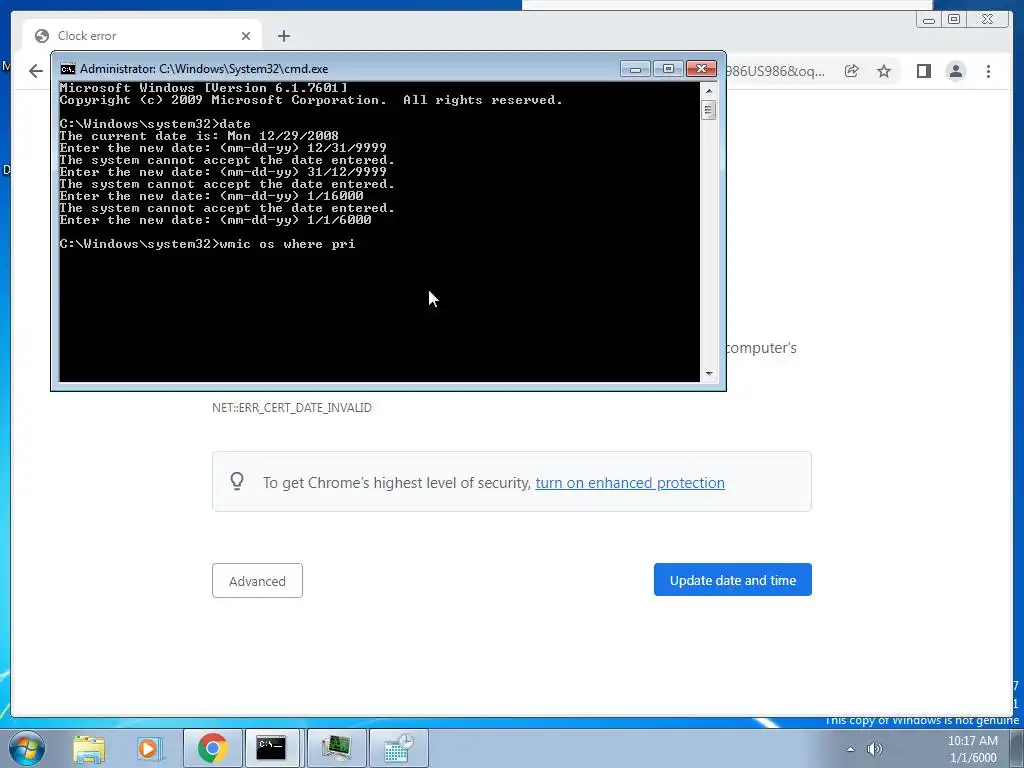This screenshot has height=768, width=1024.
Task: Open Windows Explorer from taskbar
Action: [89, 748]
